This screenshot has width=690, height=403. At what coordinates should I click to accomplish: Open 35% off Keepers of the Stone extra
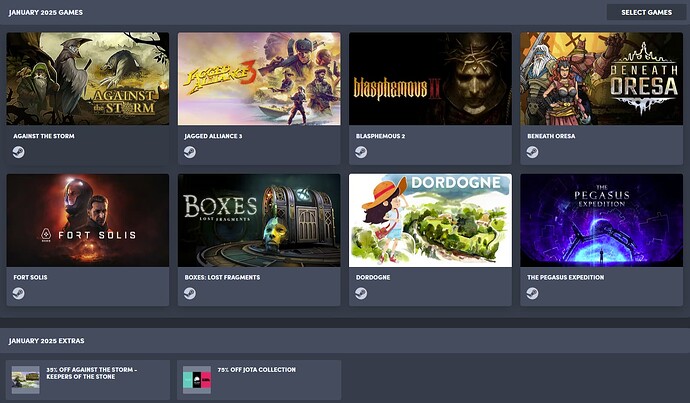(88, 380)
